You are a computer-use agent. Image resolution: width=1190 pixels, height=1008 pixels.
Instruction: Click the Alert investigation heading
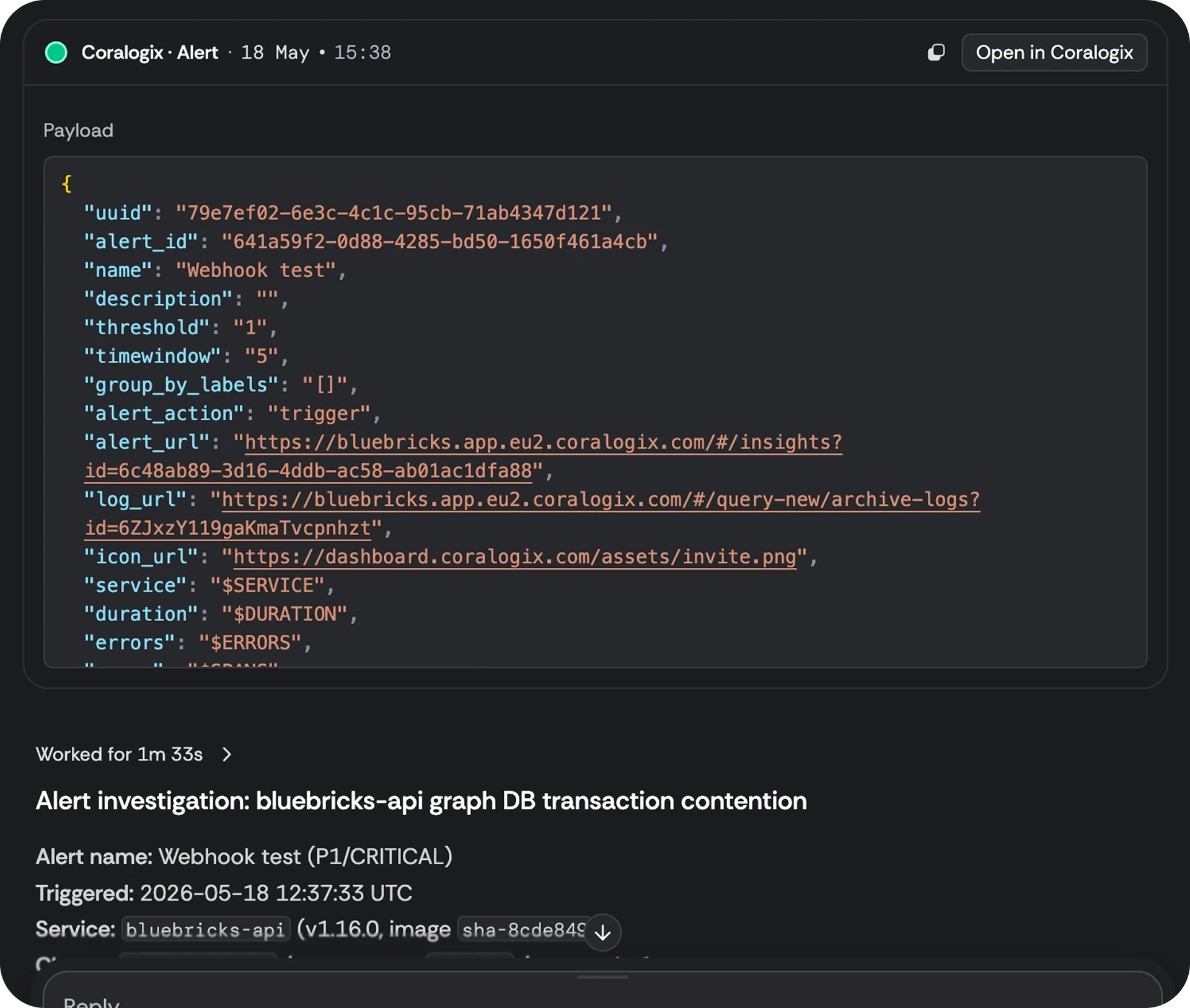(421, 801)
